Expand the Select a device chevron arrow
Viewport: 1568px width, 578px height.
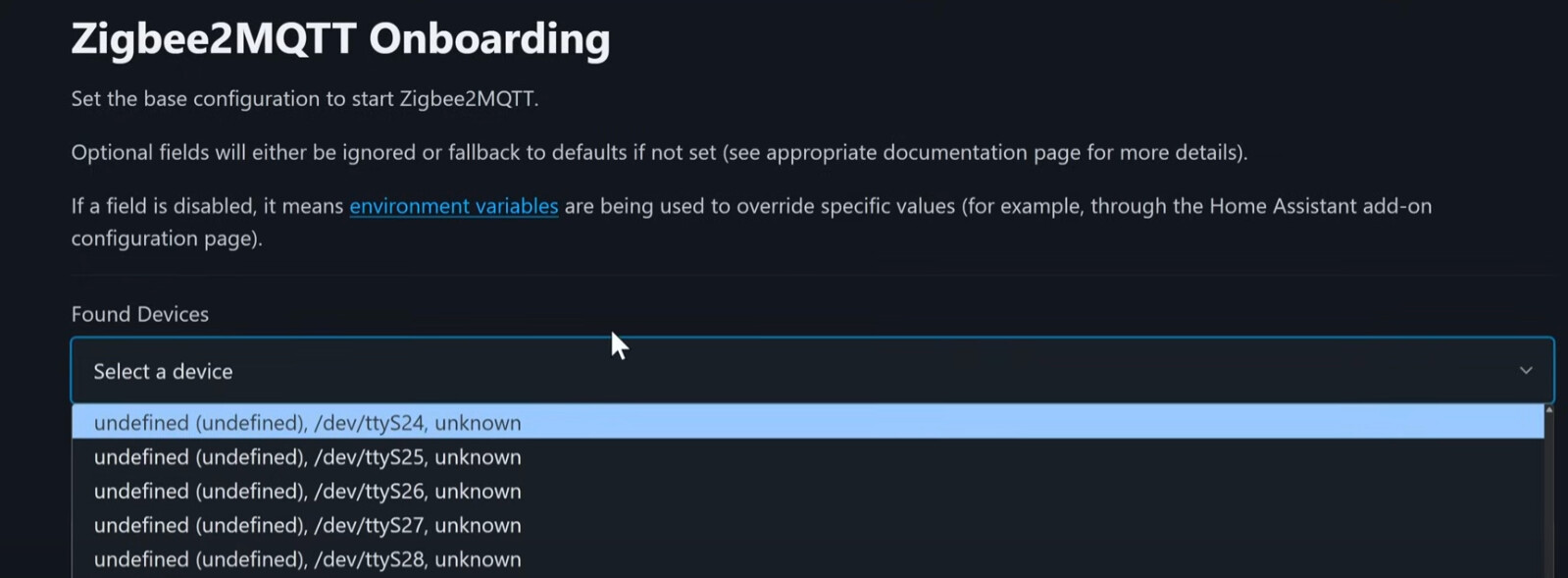(1525, 371)
